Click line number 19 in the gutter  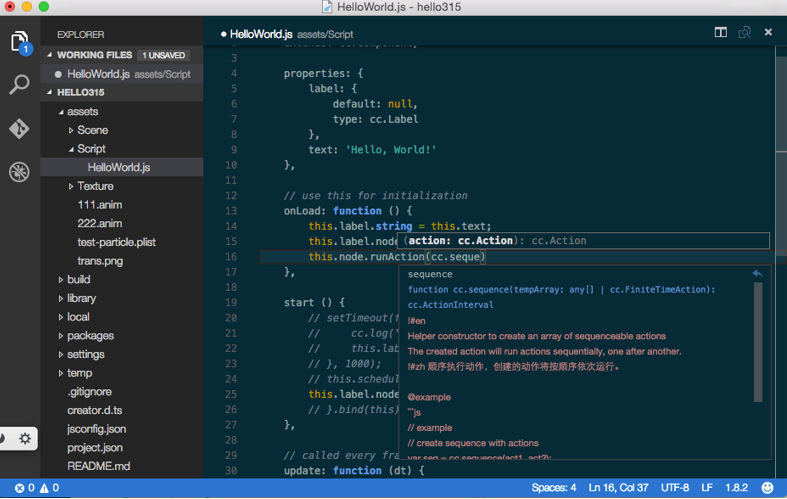coord(231,303)
